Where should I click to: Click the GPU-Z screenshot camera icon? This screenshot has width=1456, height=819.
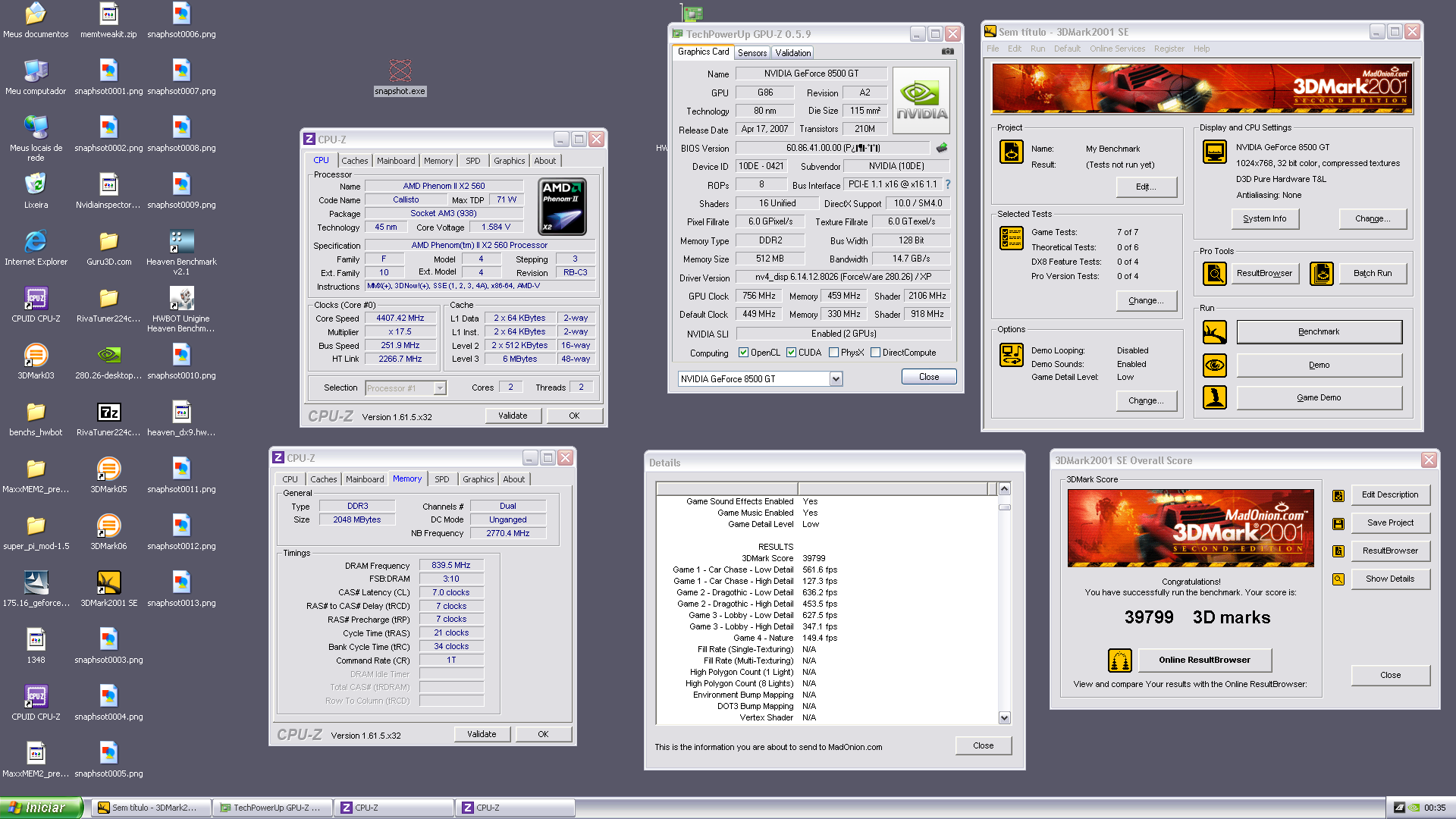pos(948,52)
